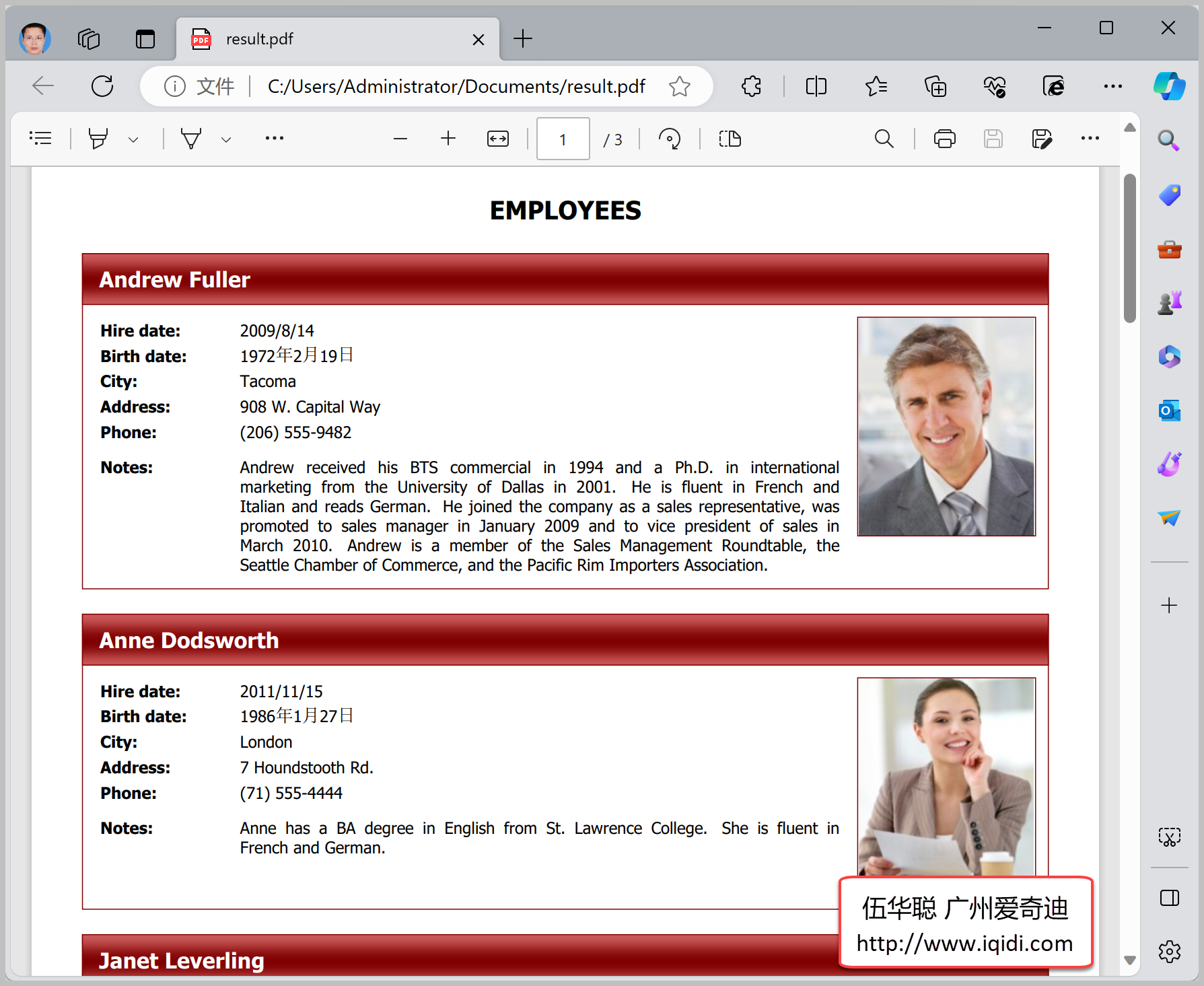Open a new tab with plus button
This screenshot has width=1204, height=986.
tap(523, 39)
